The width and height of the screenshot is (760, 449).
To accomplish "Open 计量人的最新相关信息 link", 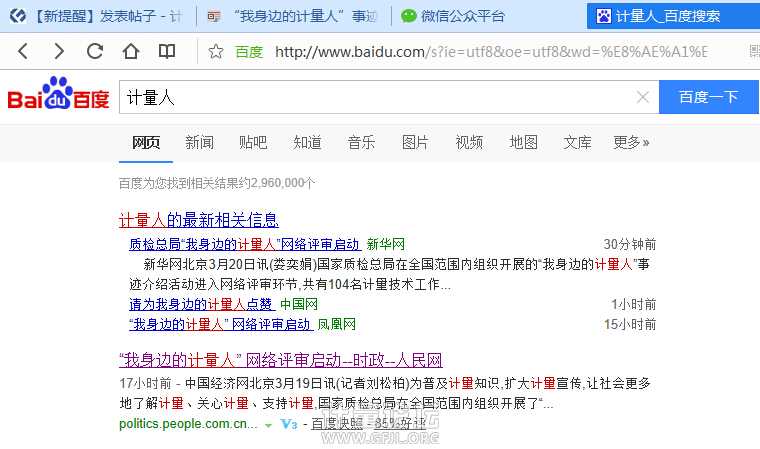I will (x=198, y=220).
